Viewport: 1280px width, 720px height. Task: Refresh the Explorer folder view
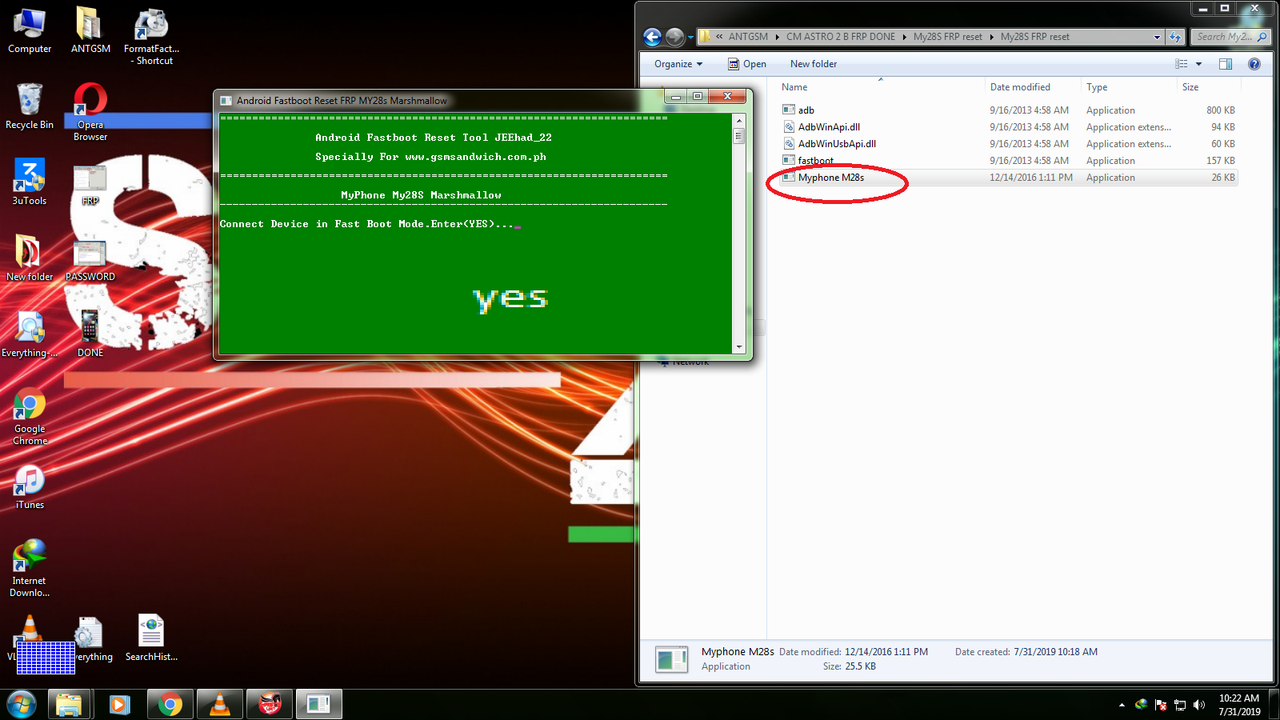coord(1176,37)
